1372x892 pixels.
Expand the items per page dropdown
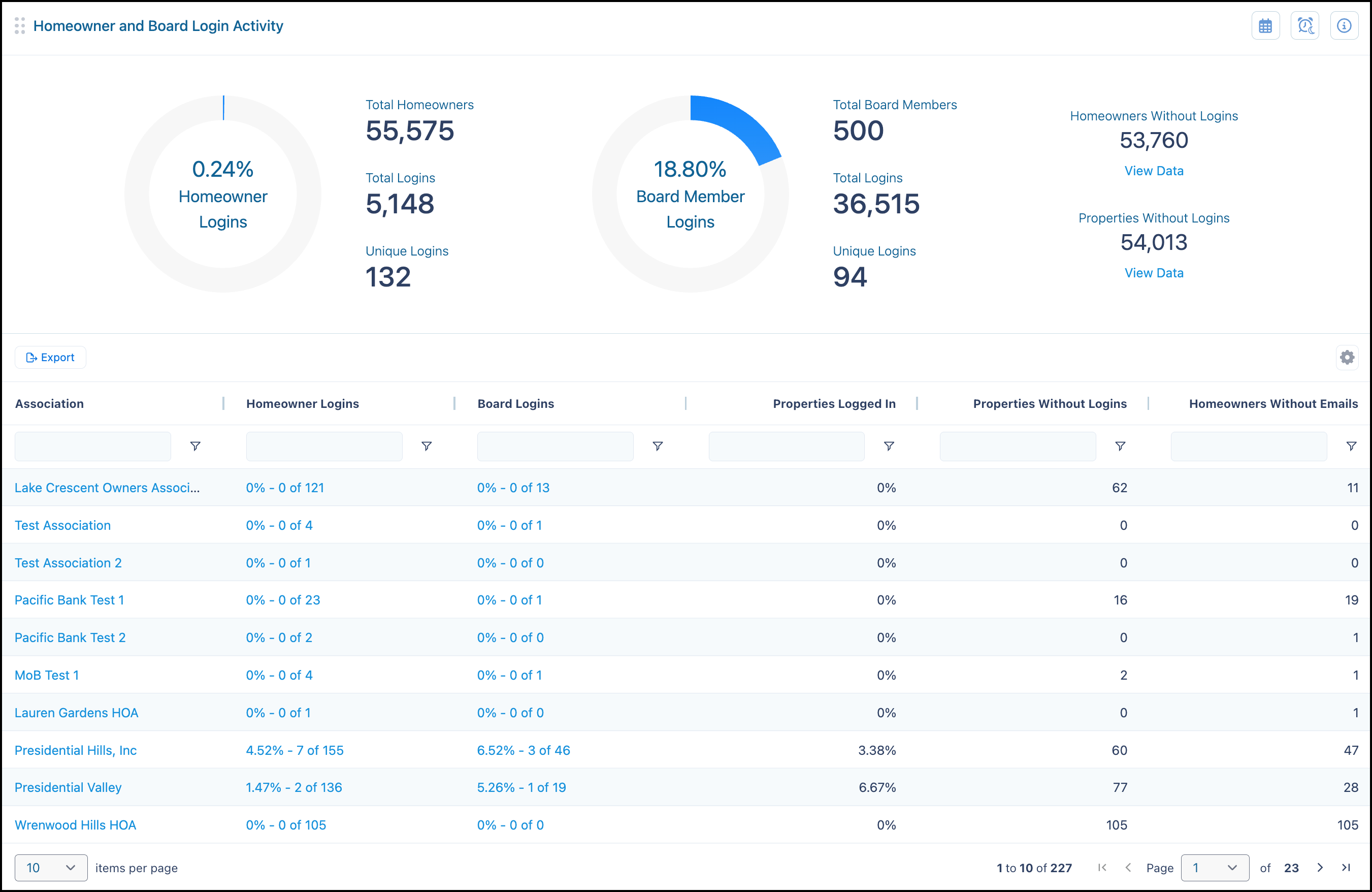[x=51, y=867]
